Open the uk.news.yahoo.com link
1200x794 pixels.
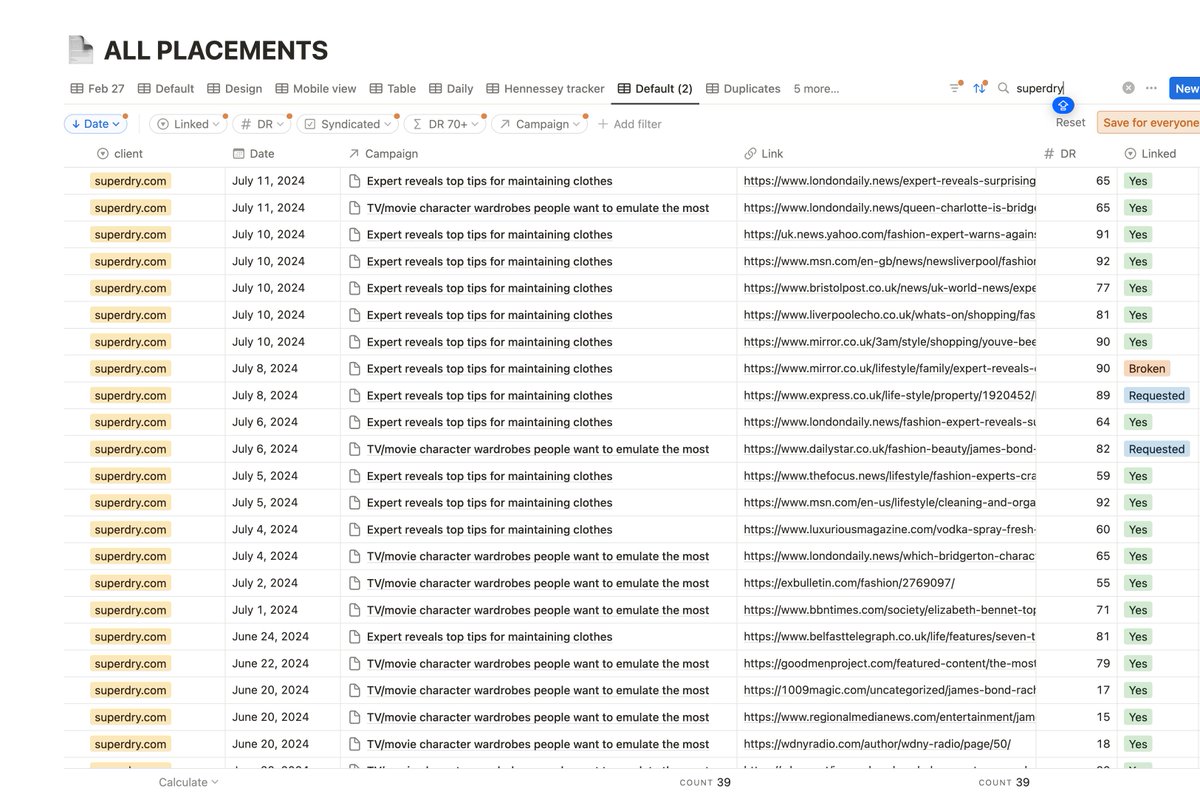click(x=889, y=235)
